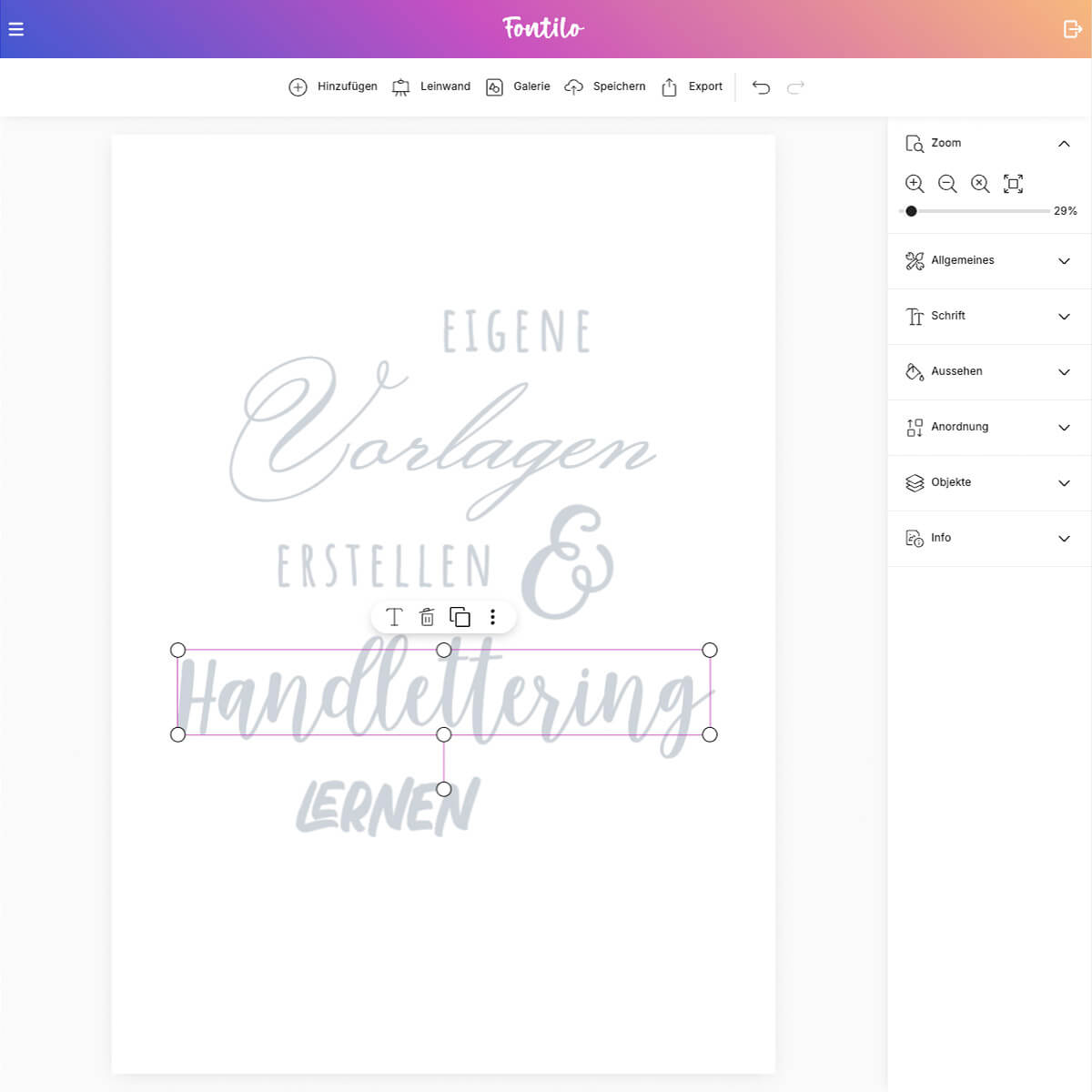
Task: Zoom in using the magnifier plus icon
Action: click(915, 183)
